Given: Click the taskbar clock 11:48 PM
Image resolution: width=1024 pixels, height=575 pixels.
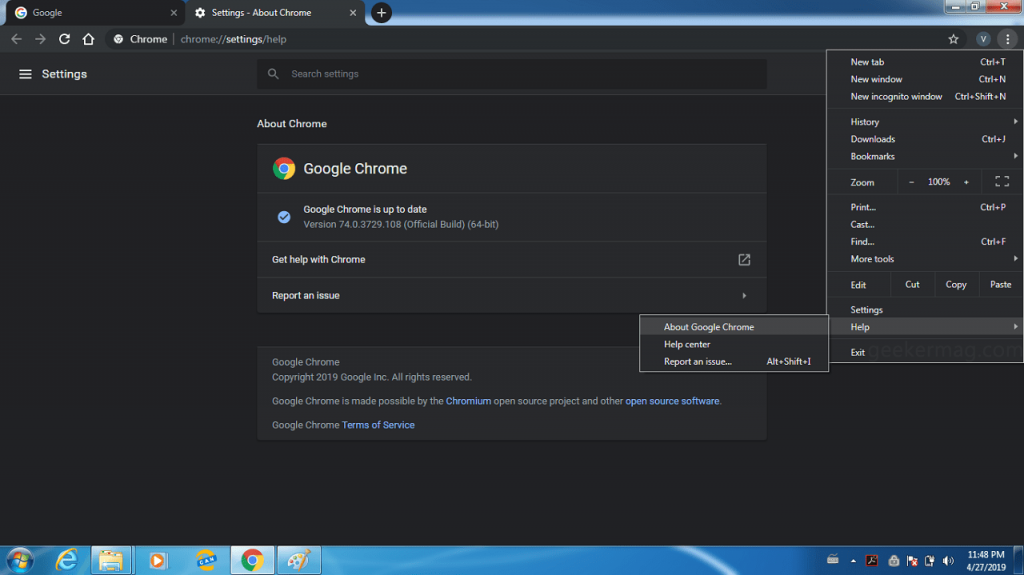Looking at the screenshot, I should coord(985,555).
